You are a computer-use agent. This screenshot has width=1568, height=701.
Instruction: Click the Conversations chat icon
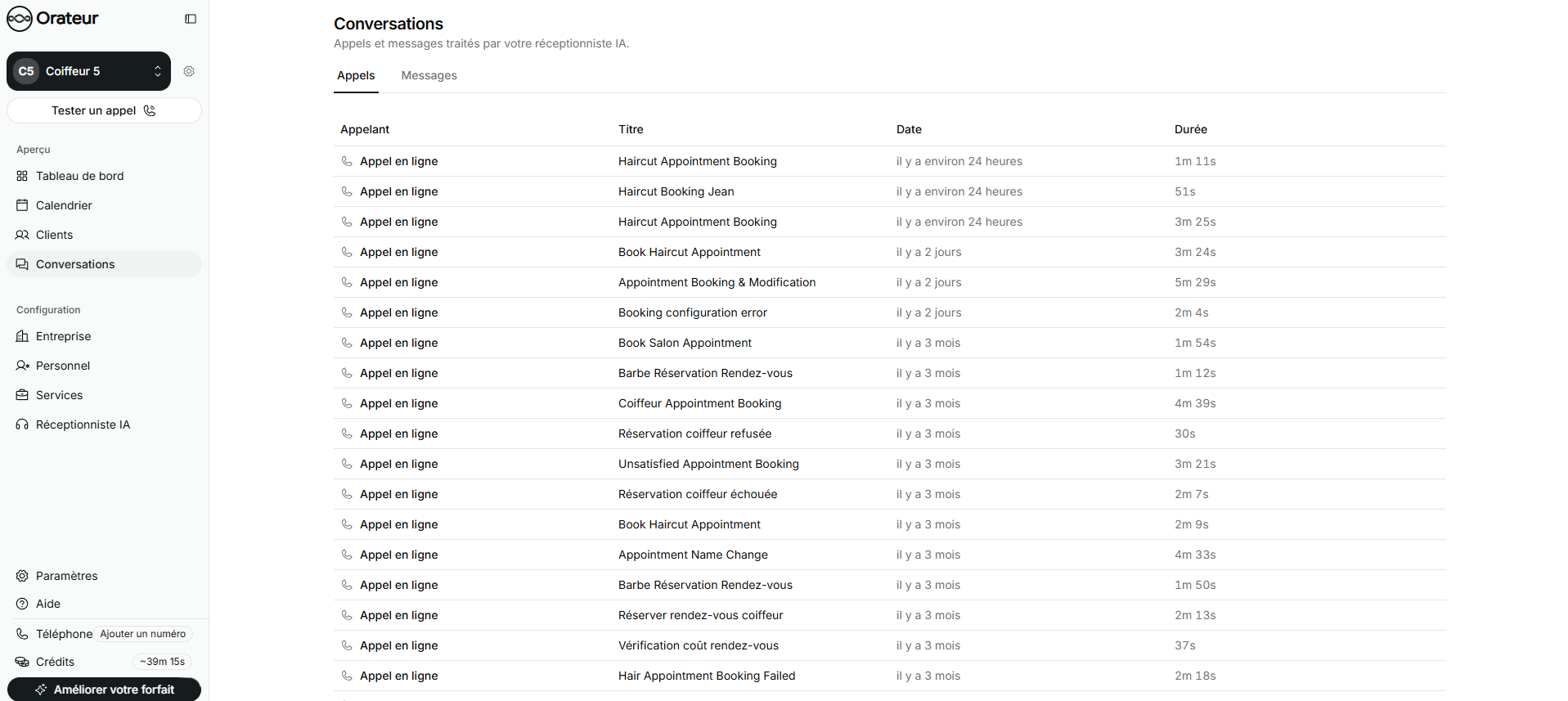[22, 264]
